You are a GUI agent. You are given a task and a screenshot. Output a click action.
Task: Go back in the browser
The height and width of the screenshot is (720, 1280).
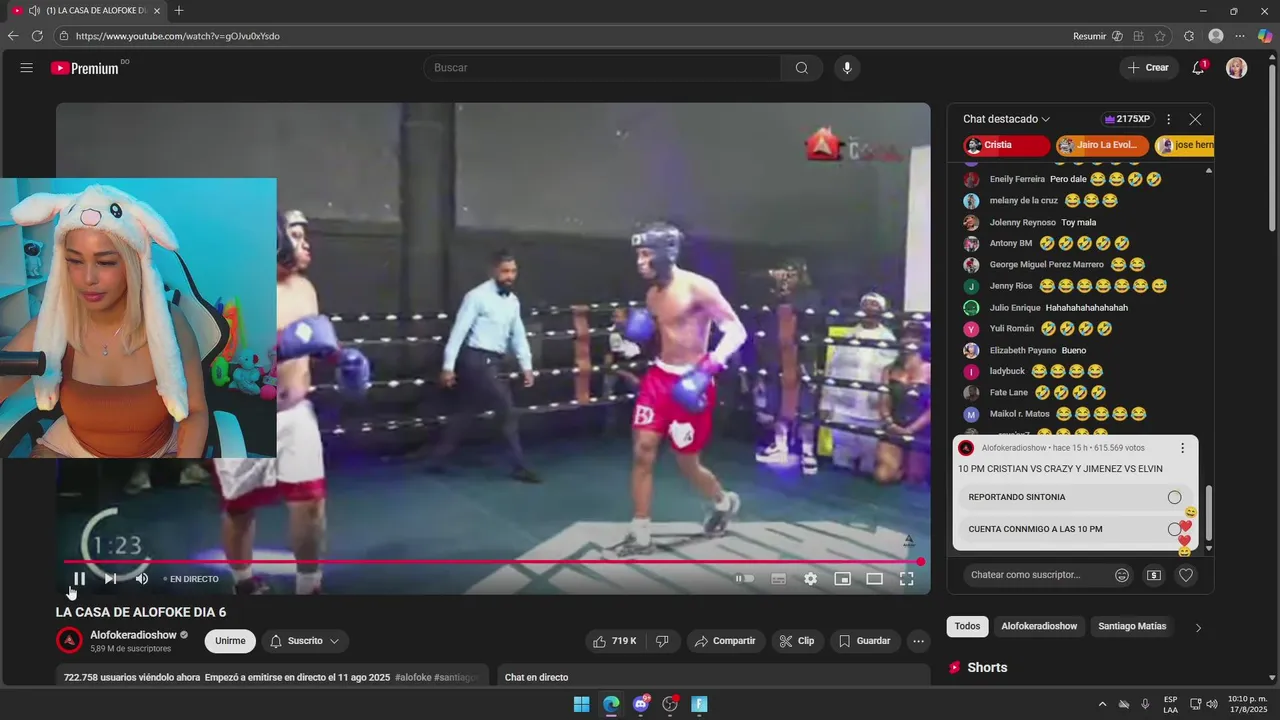13,36
